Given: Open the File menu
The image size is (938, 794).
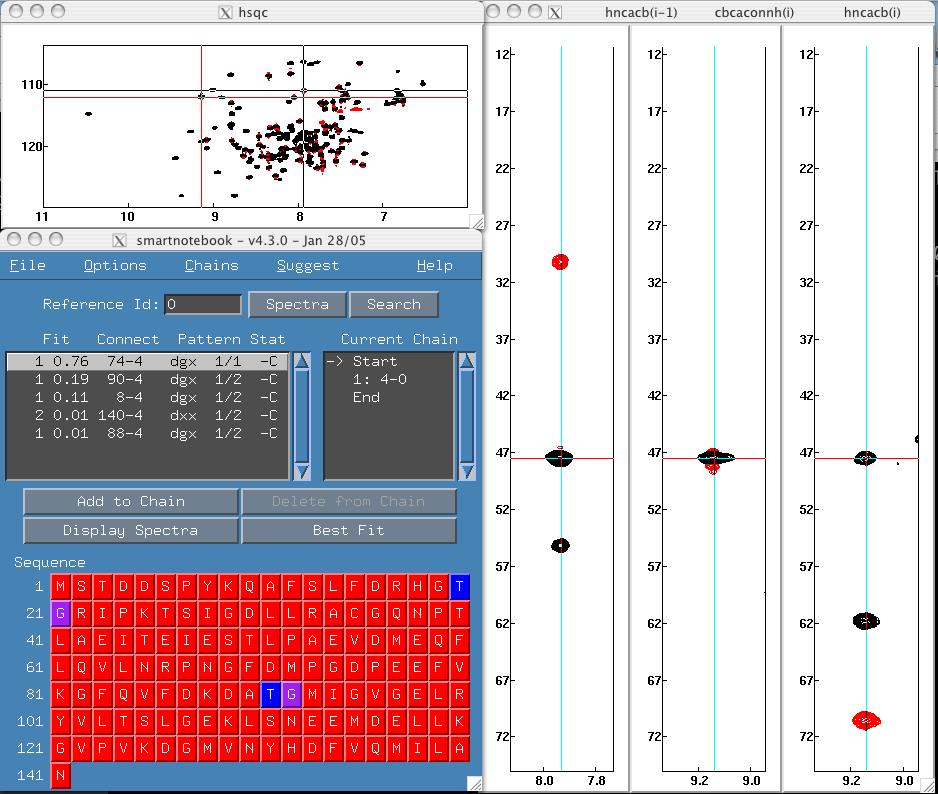Looking at the screenshot, I should tap(27, 265).
